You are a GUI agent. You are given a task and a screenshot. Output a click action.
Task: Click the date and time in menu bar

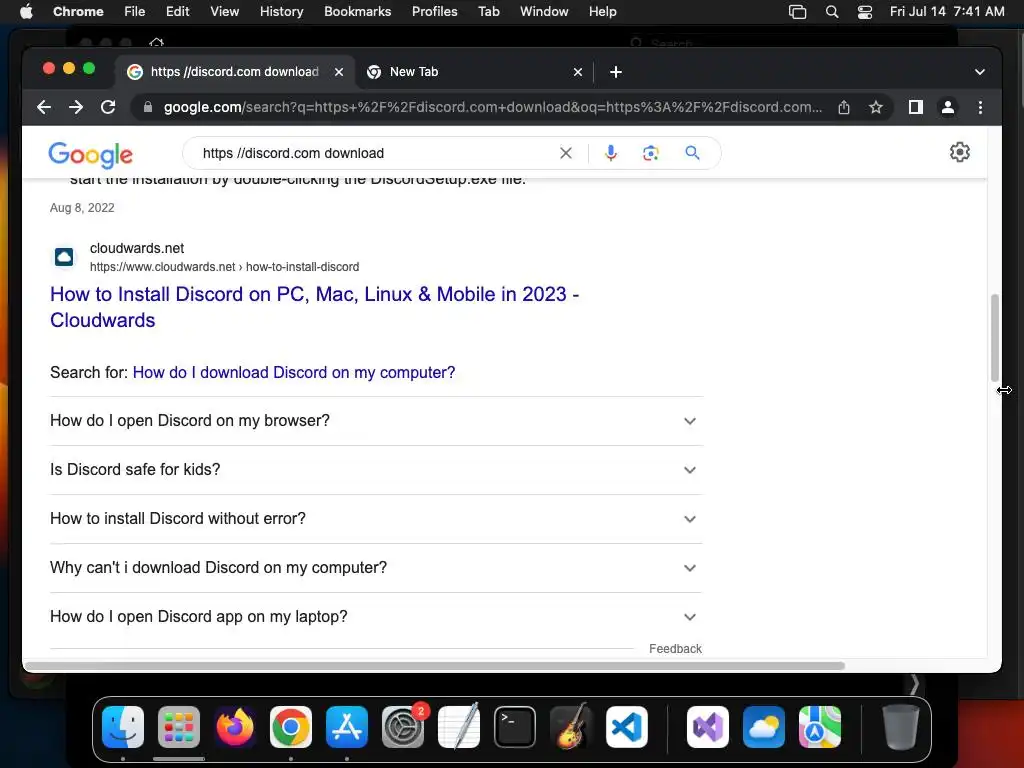point(947,12)
